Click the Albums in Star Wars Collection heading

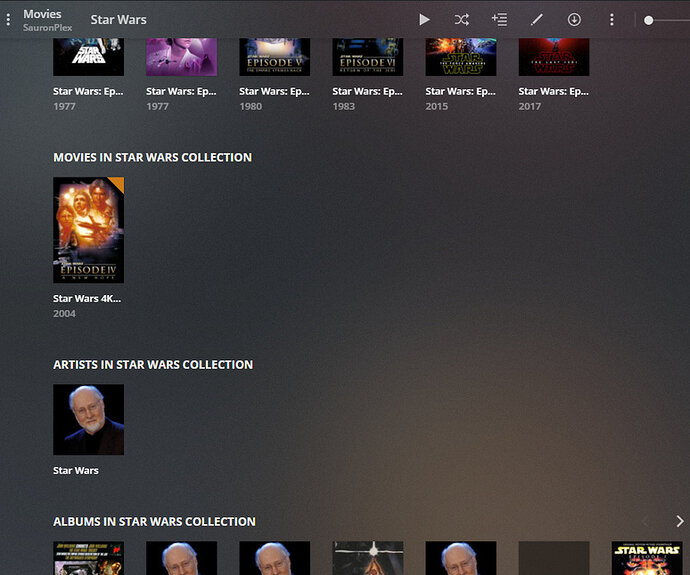click(154, 522)
